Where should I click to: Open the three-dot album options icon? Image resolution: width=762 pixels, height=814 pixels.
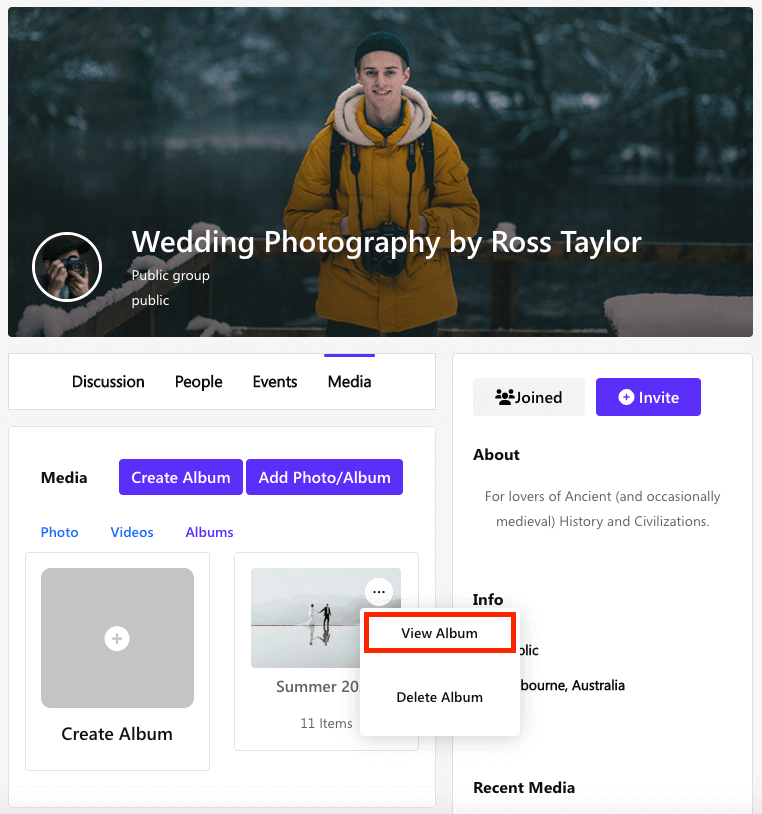(x=378, y=592)
